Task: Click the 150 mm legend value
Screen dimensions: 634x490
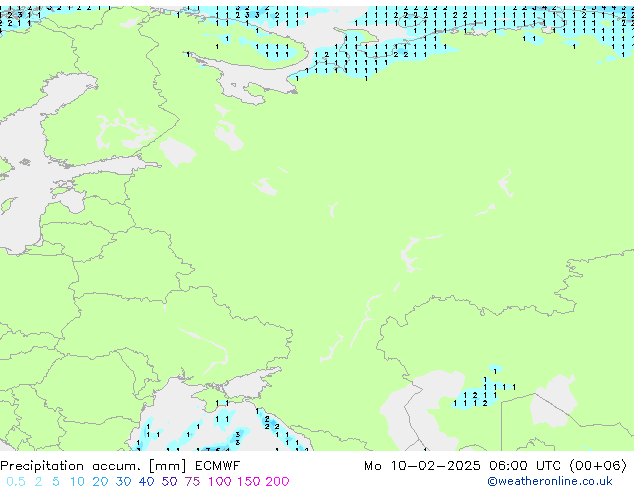Action: coord(248,482)
